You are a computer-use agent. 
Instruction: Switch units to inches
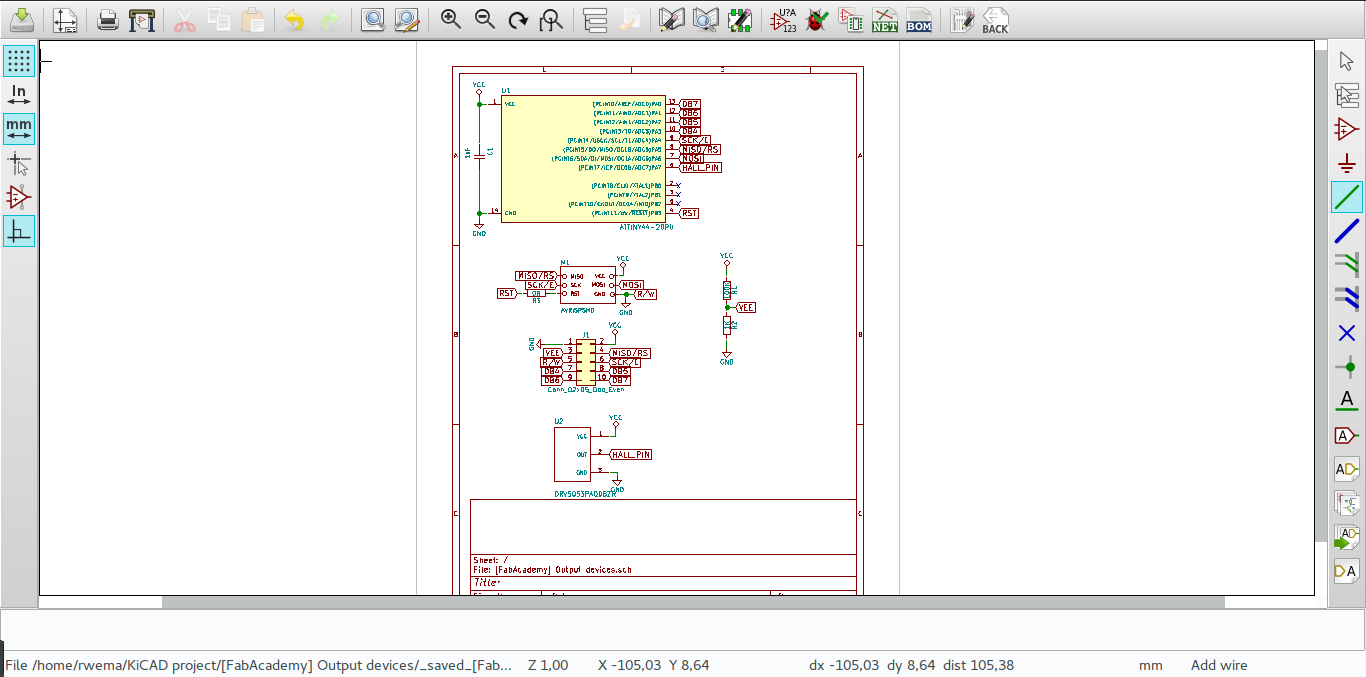(x=18, y=93)
